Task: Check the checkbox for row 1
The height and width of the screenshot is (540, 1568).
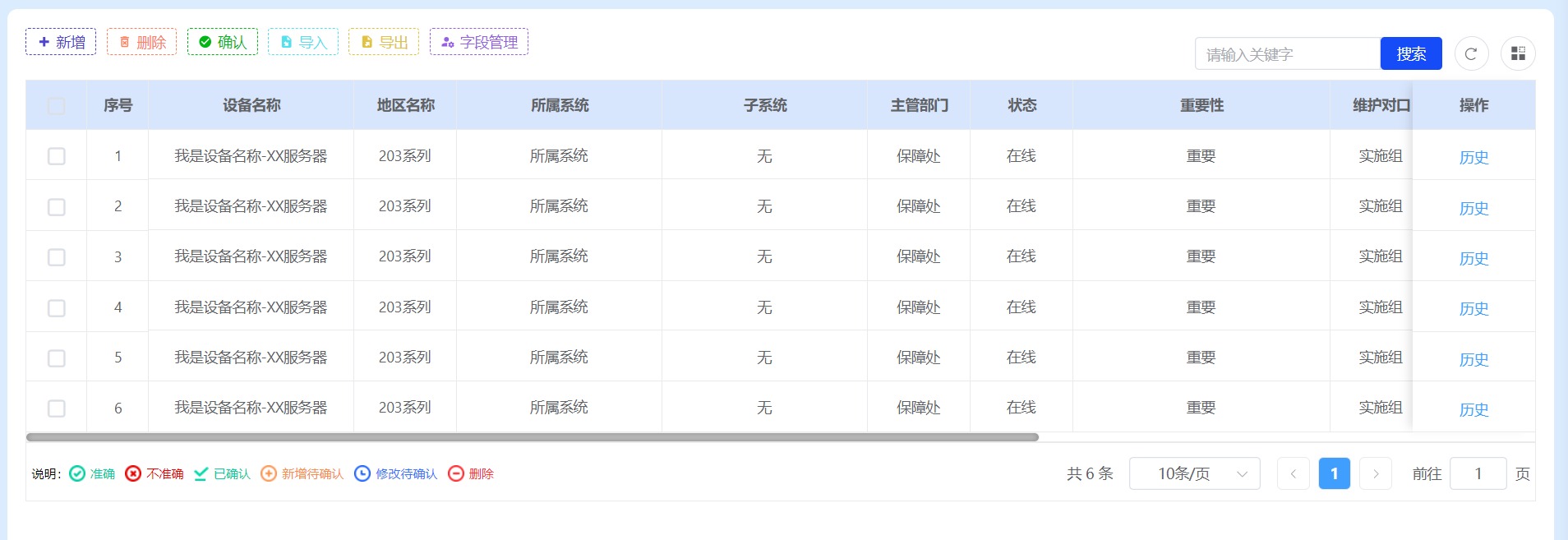Action: click(56, 156)
